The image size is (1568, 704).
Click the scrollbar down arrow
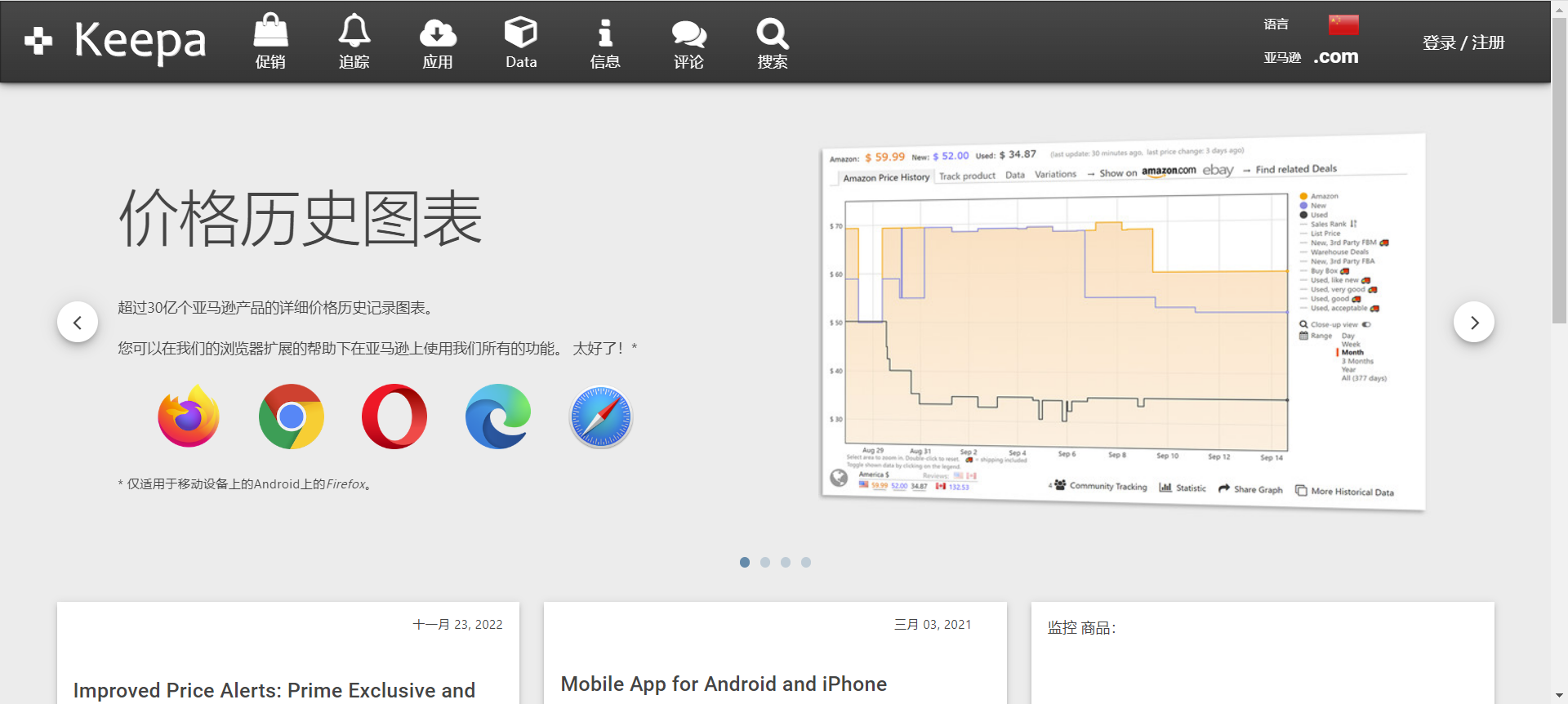point(1559,696)
